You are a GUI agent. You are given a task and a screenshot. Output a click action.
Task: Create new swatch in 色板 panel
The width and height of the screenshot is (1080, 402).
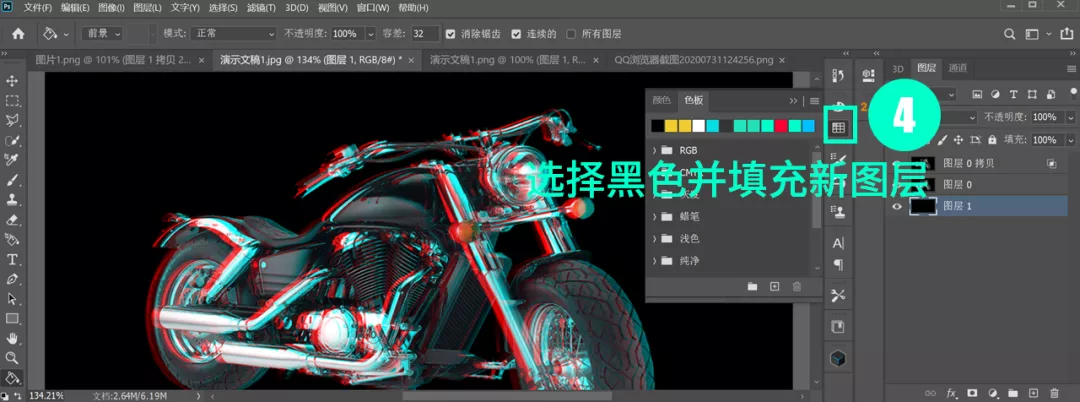pyautogui.click(x=774, y=286)
